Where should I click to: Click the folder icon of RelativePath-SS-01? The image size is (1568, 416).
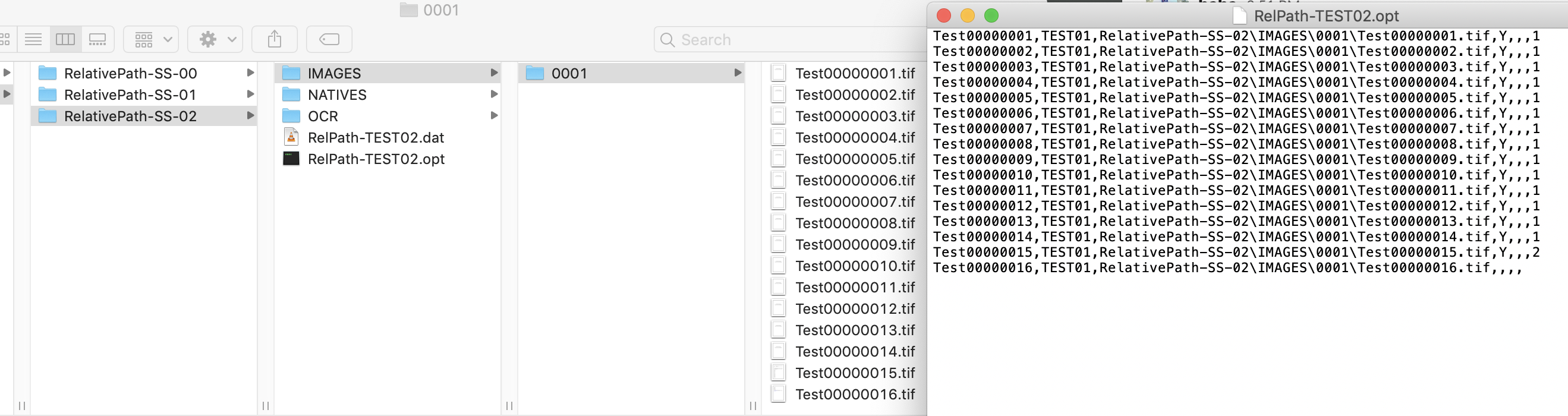click(48, 94)
